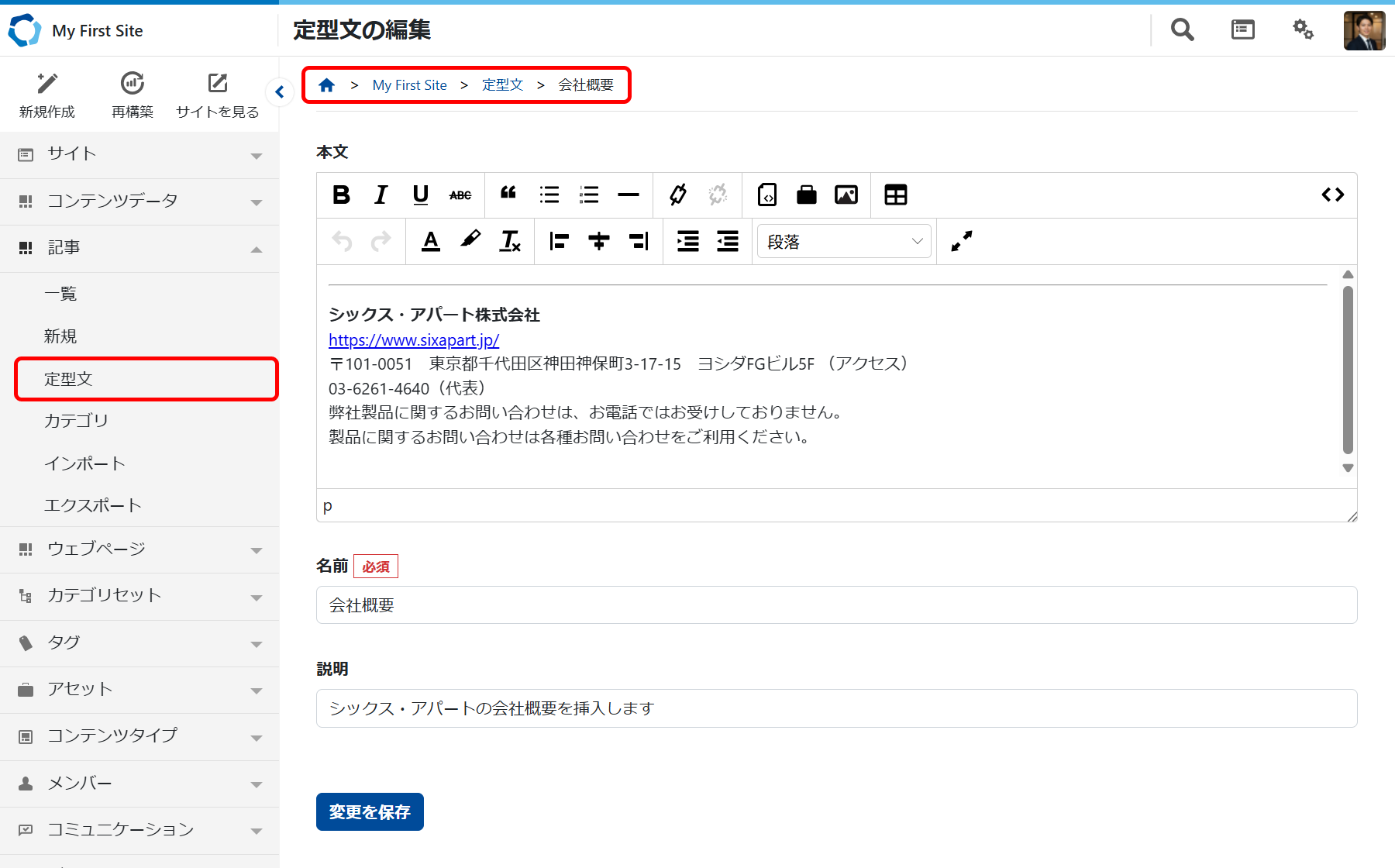Click the 再構築 rebuild icon
Screen dimensions: 1395x868
coord(133,84)
